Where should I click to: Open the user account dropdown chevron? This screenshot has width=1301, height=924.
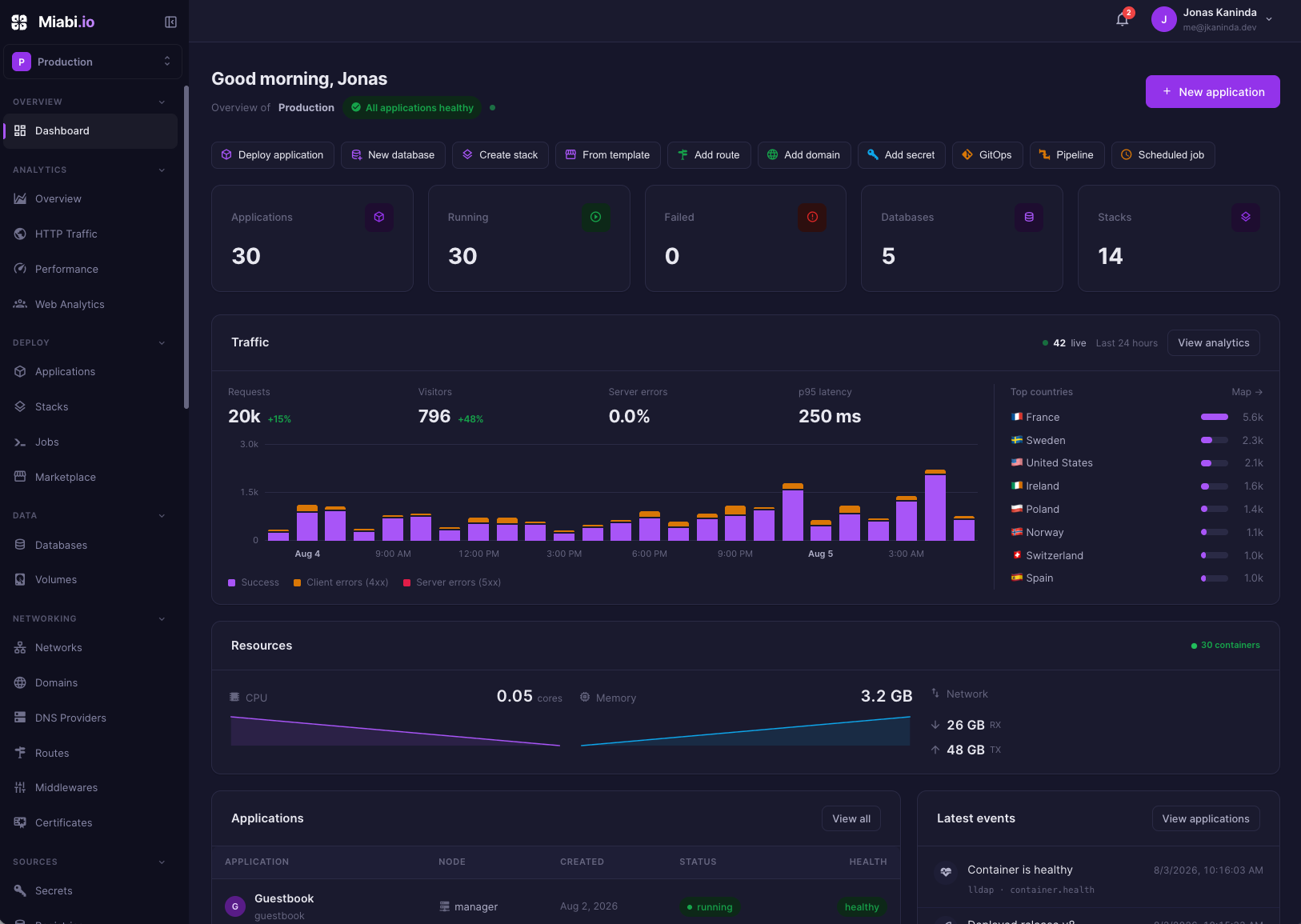(x=1269, y=20)
